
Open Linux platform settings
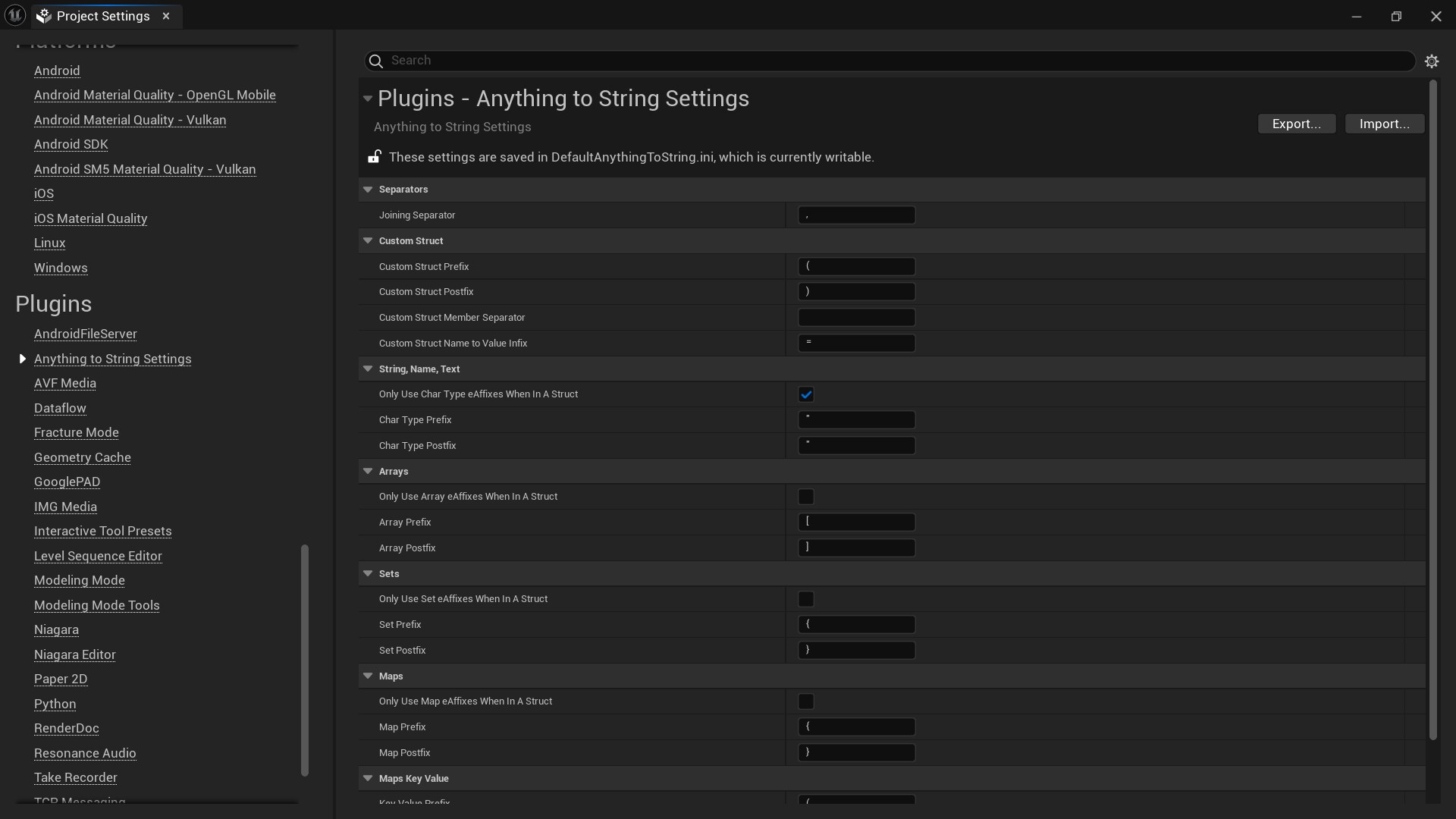click(x=50, y=243)
